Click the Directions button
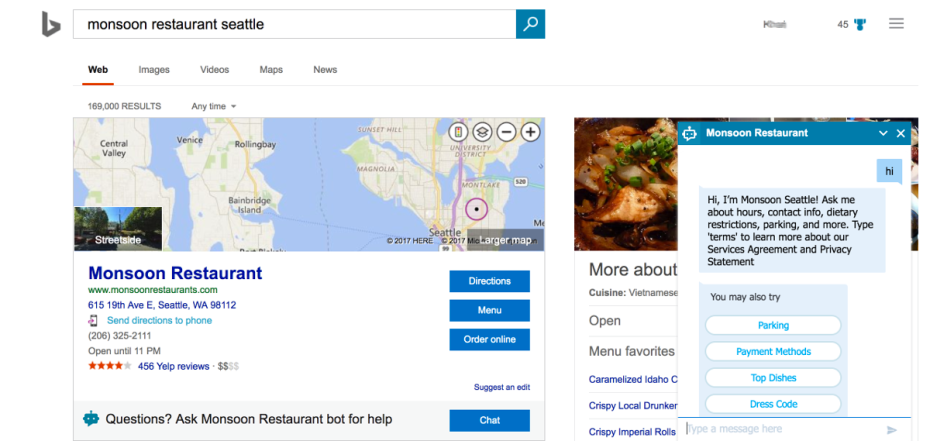 pos(489,281)
